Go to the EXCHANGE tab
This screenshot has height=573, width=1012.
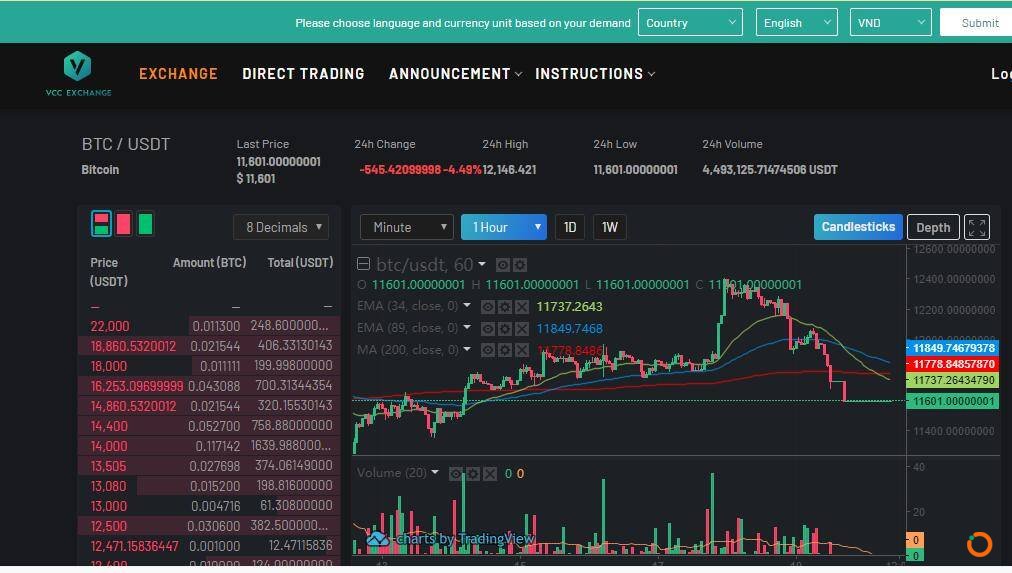coord(178,74)
